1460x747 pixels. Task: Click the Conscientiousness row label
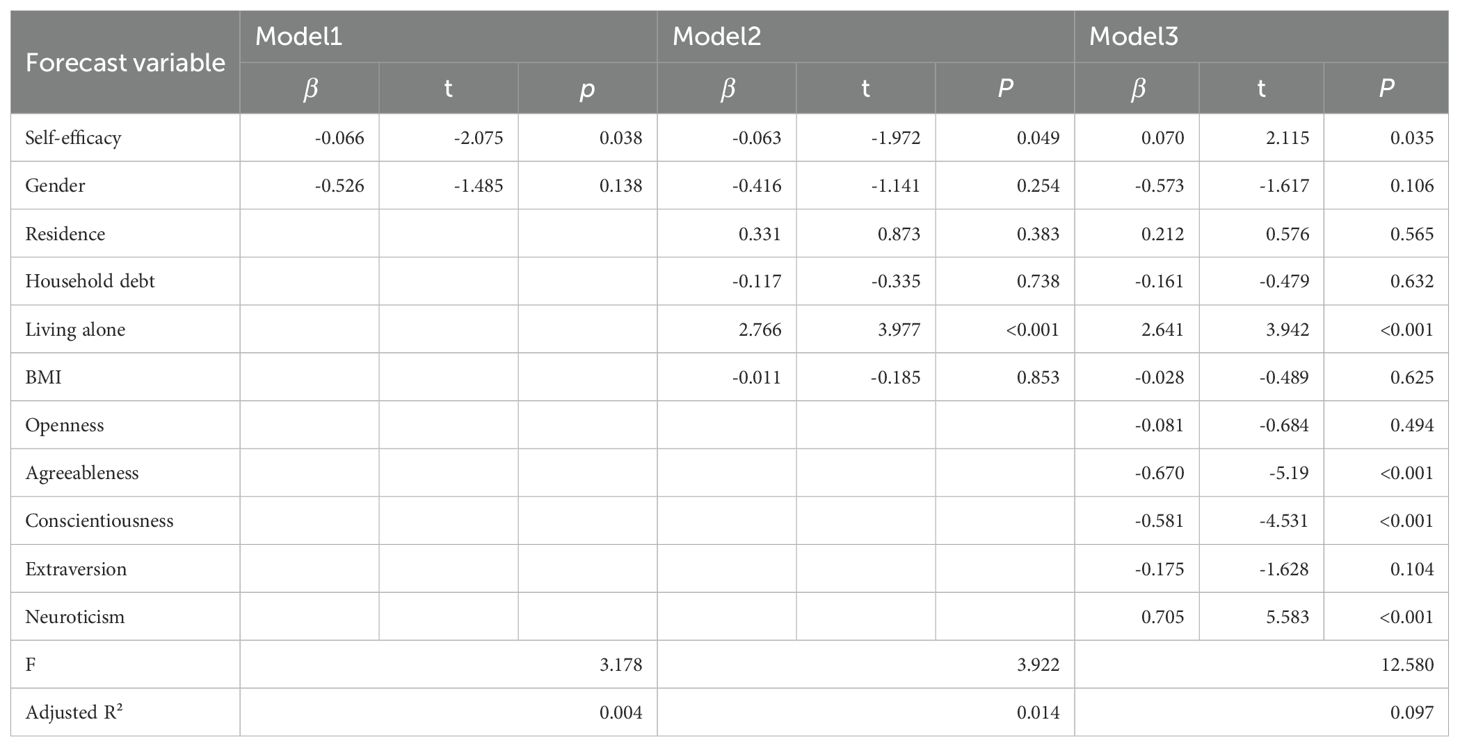[x=99, y=521]
